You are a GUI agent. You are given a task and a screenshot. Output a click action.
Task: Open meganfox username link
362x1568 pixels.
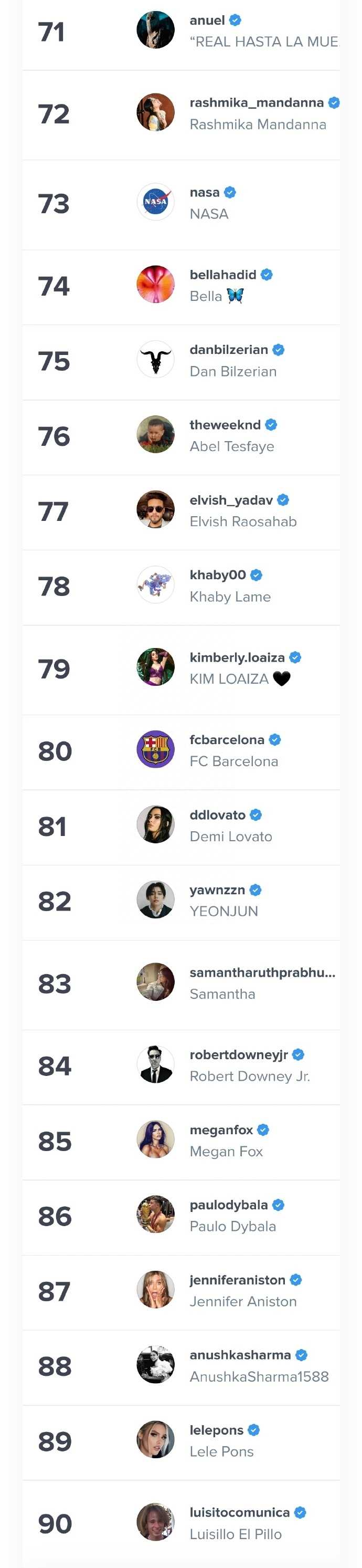click(221, 1130)
